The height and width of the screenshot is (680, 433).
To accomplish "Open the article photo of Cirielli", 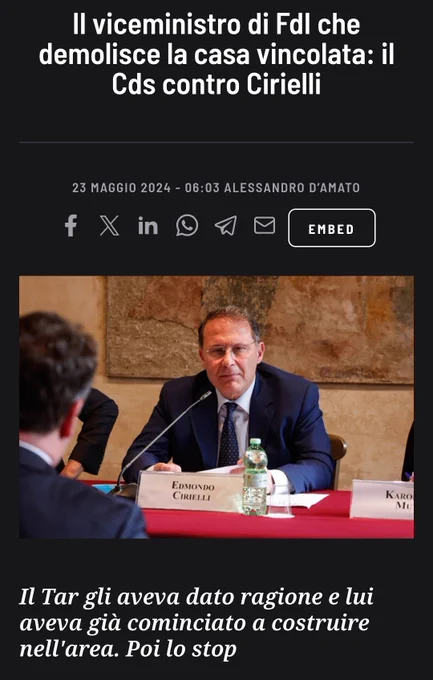I will tap(216, 407).
